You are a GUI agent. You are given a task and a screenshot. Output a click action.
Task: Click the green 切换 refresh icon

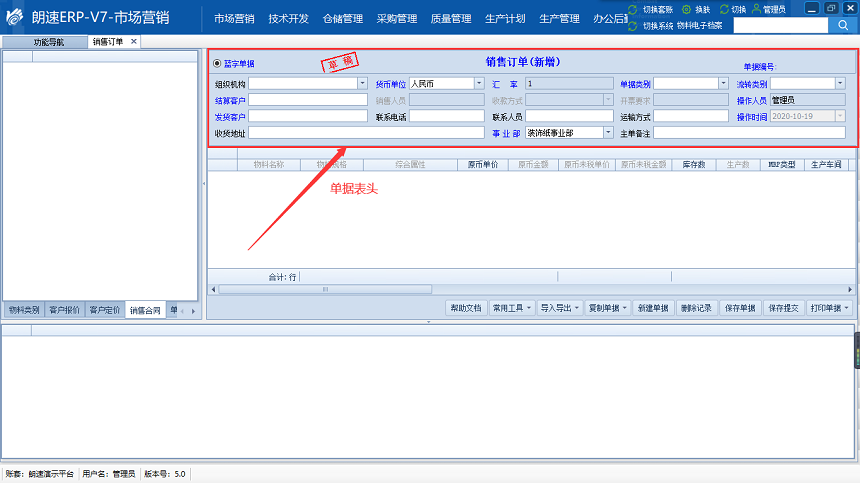click(x=724, y=9)
